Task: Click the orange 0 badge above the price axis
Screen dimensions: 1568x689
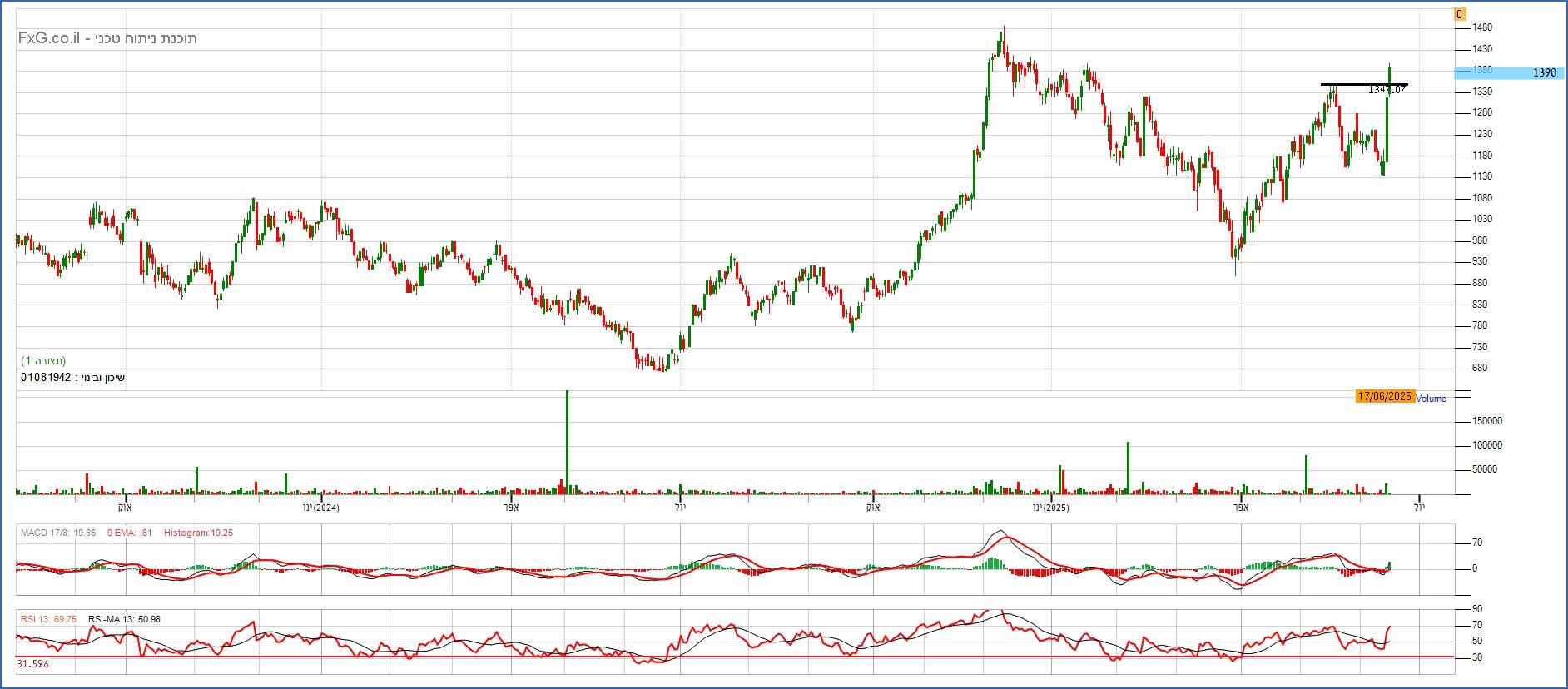Action: click(x=1460, y=14)
